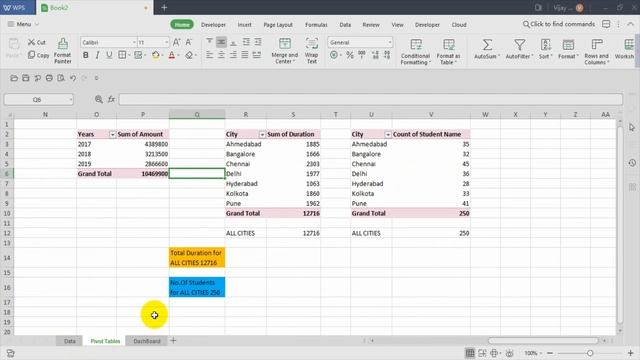Click the zoom out minus button
The height and width of the screenshot is (360, 640).
click(550, 353)
